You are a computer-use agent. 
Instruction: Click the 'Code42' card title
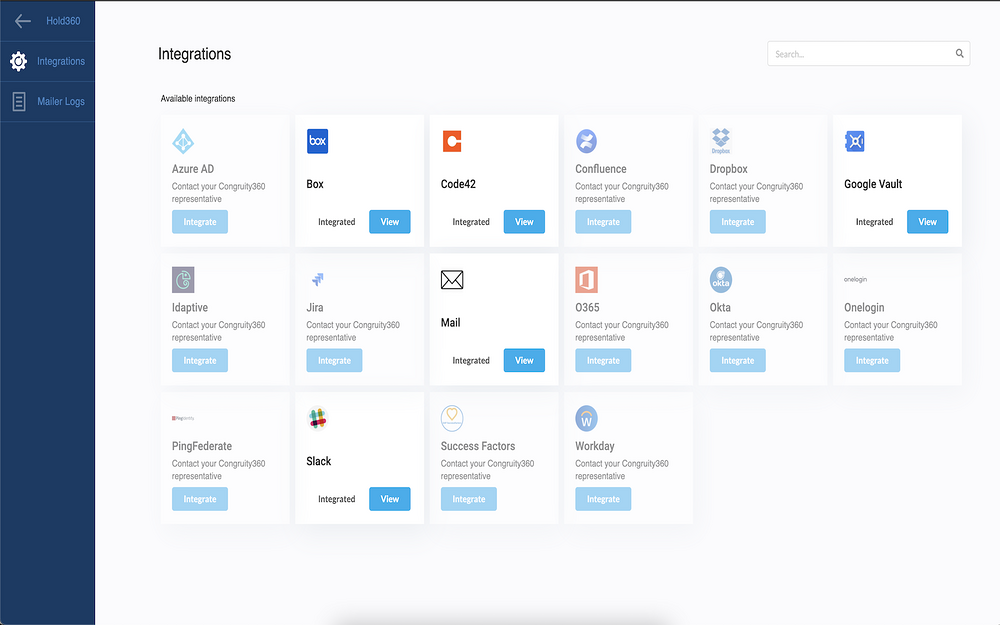tap(458, 184)
